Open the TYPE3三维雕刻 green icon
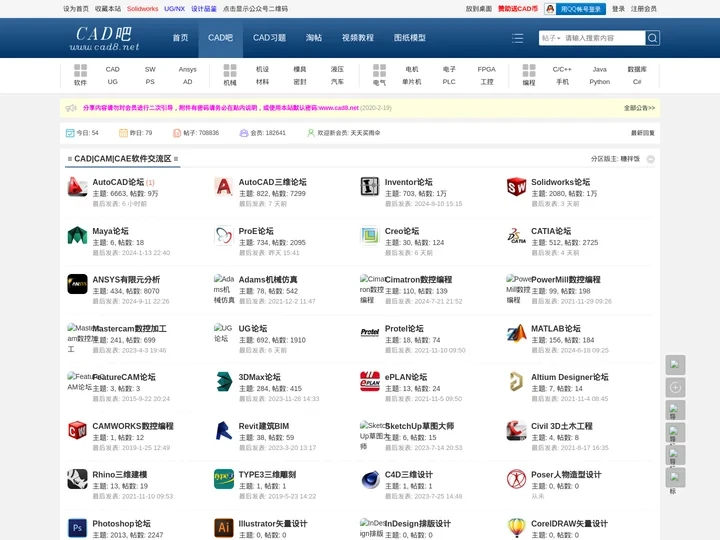720x540 pixels. coord(224,479)
